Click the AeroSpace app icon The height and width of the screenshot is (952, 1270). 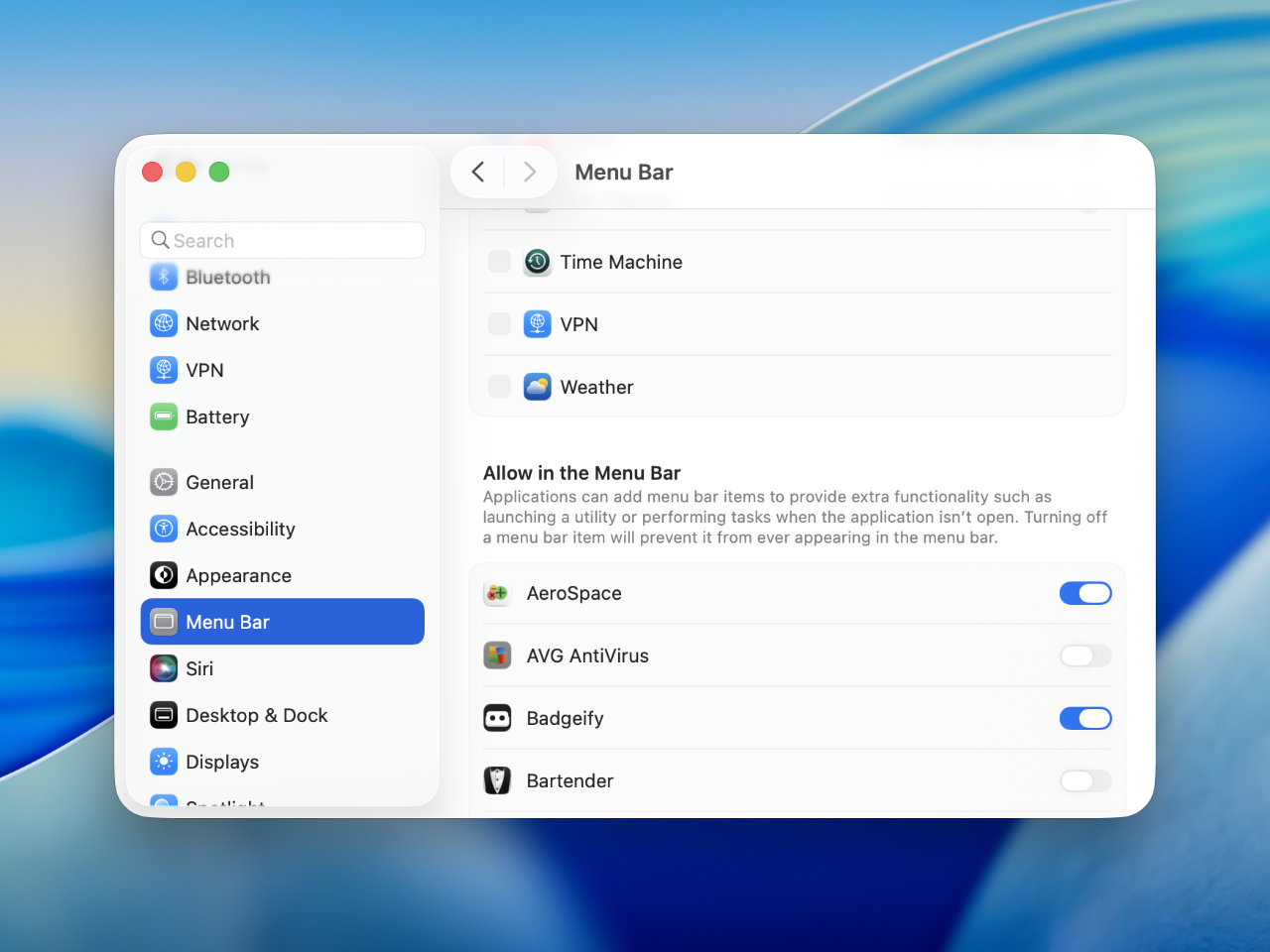(x=497, y=593)
